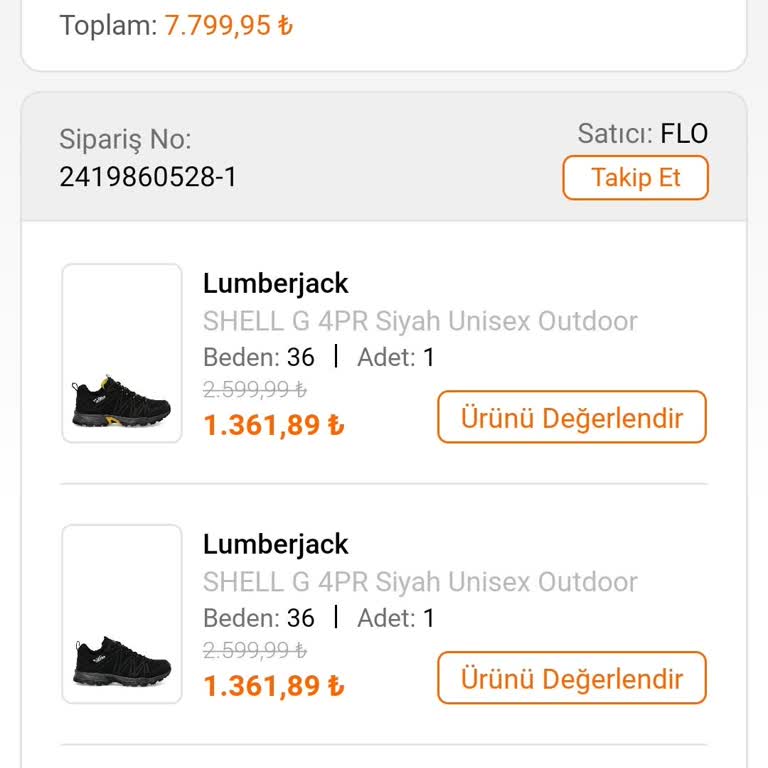
Task: Open the shoe thumbnail with yellow accents
Action: point(122,353)
